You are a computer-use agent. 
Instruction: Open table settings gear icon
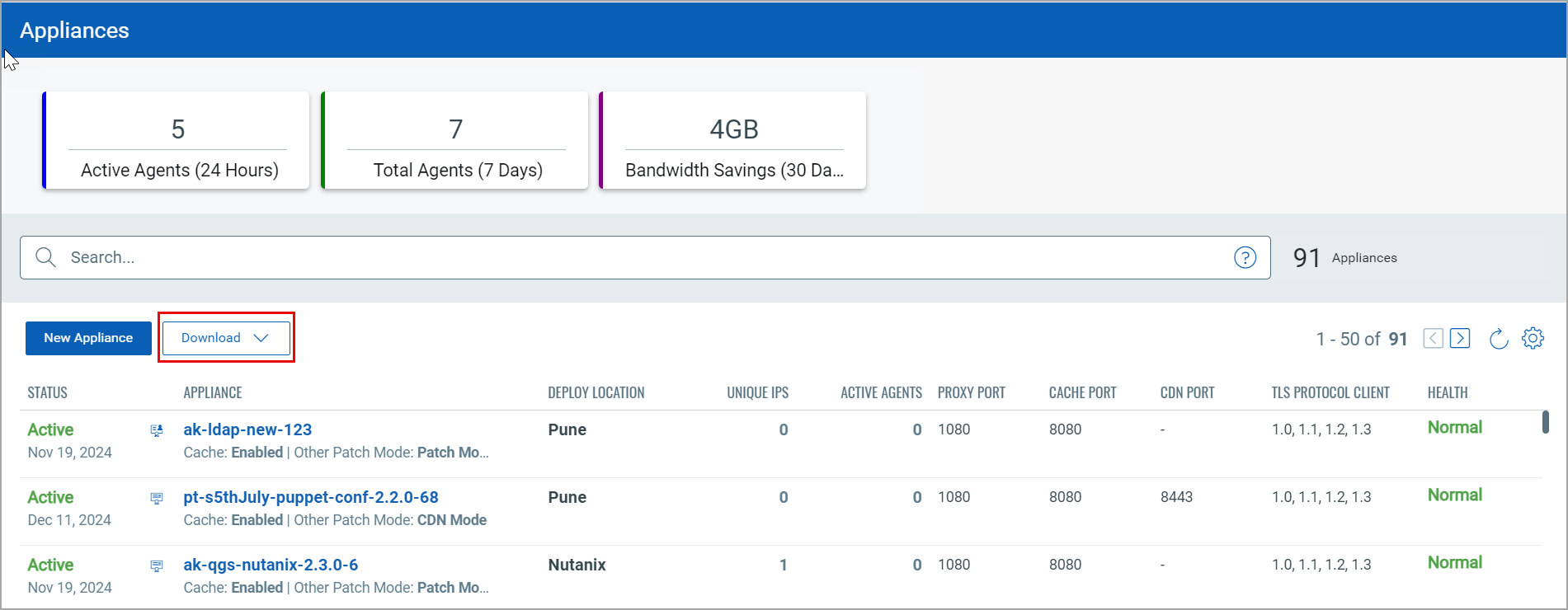(1533, 338)
